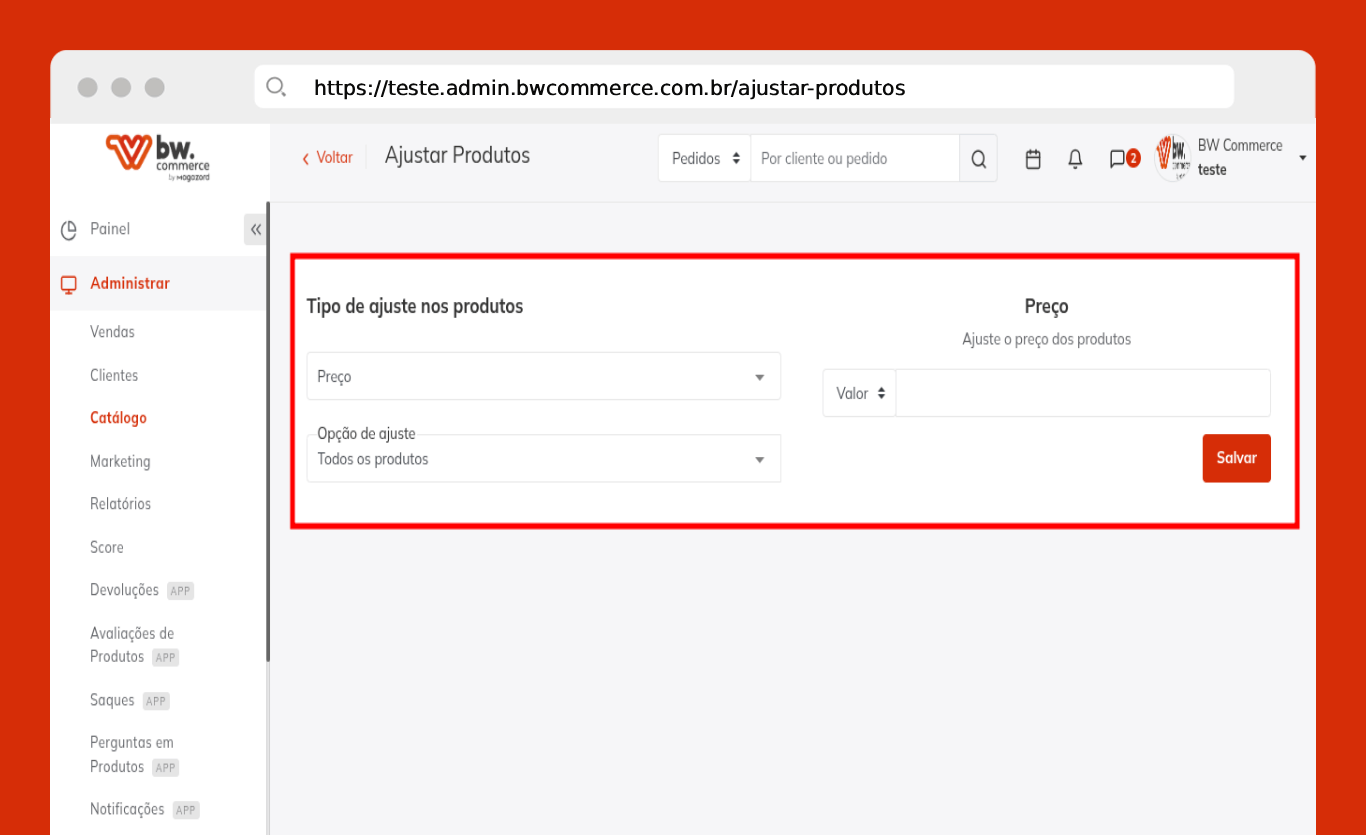The image size is (1366, 835).
Task: Select Relatórios in the sidebar
Action: pyautogui.click(x=120, y=504)
